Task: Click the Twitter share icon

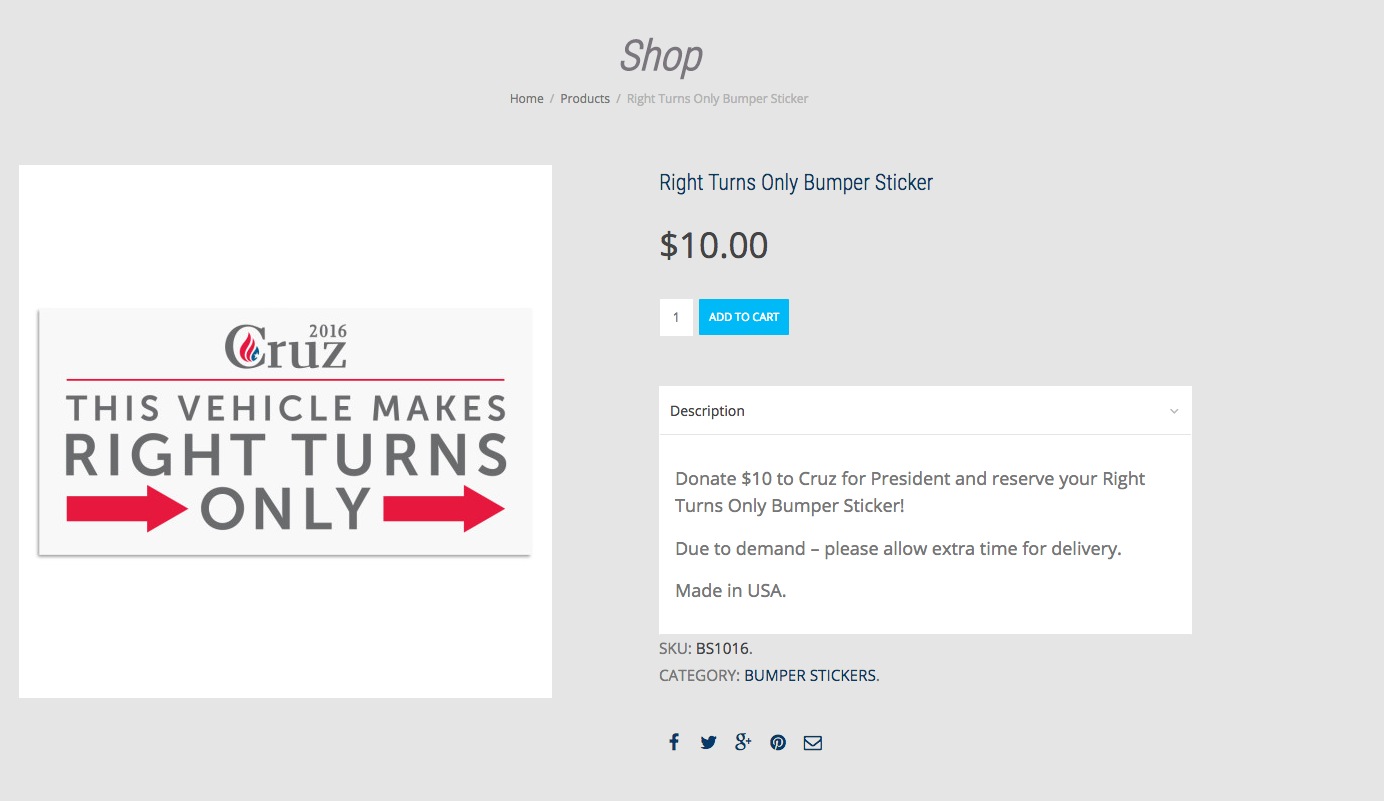Action: click(x=708, y=742)
